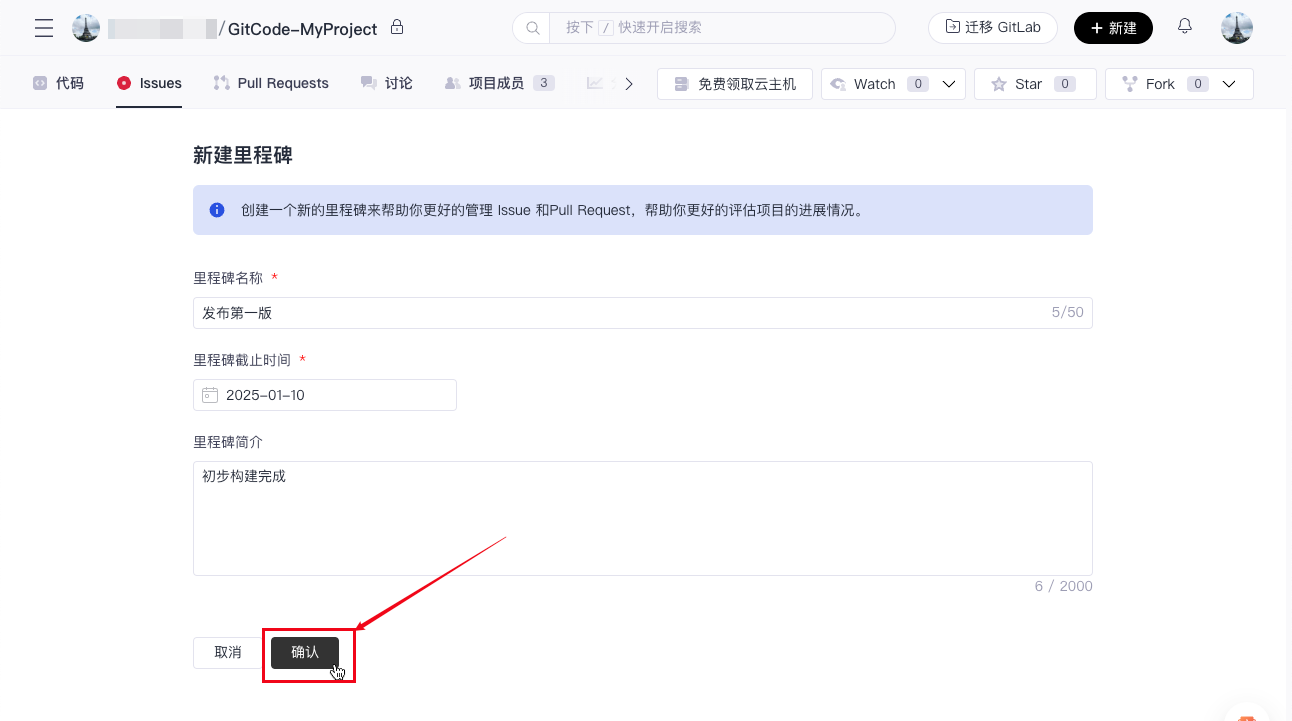The height and width of the screenshot is (721, 1292).
Task: Open the Pull Requests tab
Action: 271,83
